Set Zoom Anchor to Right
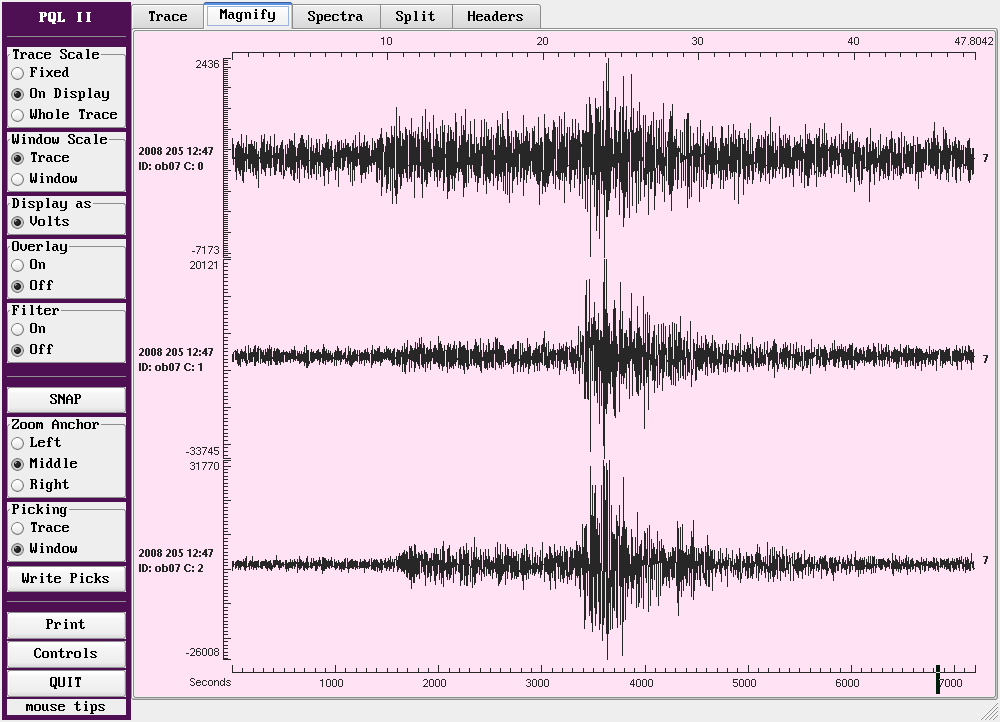 [x=18, y=485]
